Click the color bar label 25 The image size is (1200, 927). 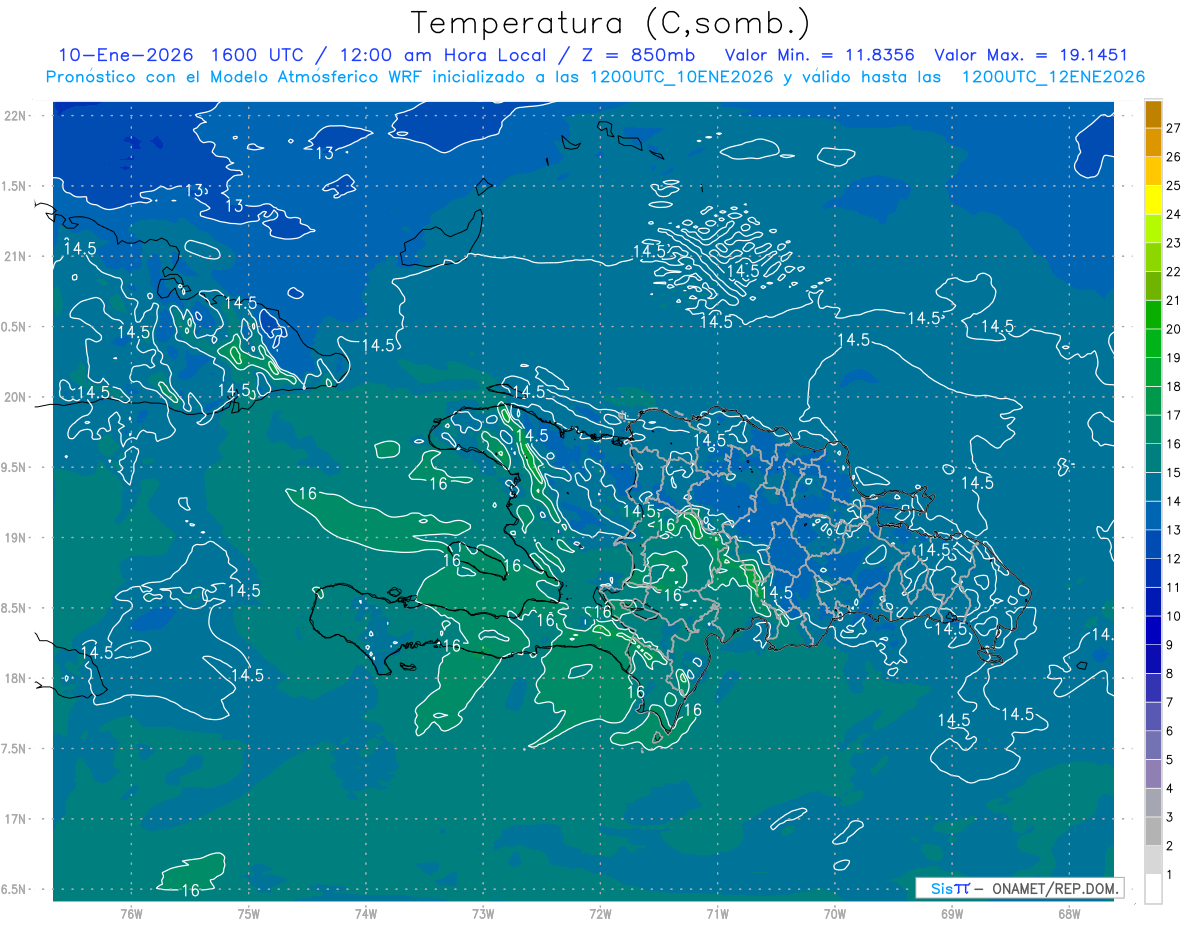click(1173, 185)
